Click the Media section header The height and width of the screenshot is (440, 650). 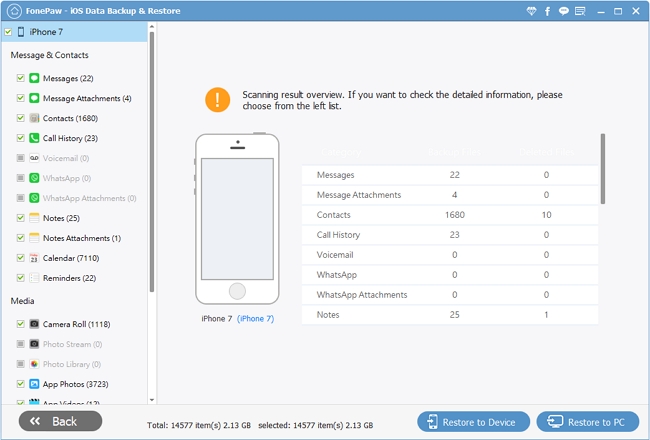(x=22, y=301)
